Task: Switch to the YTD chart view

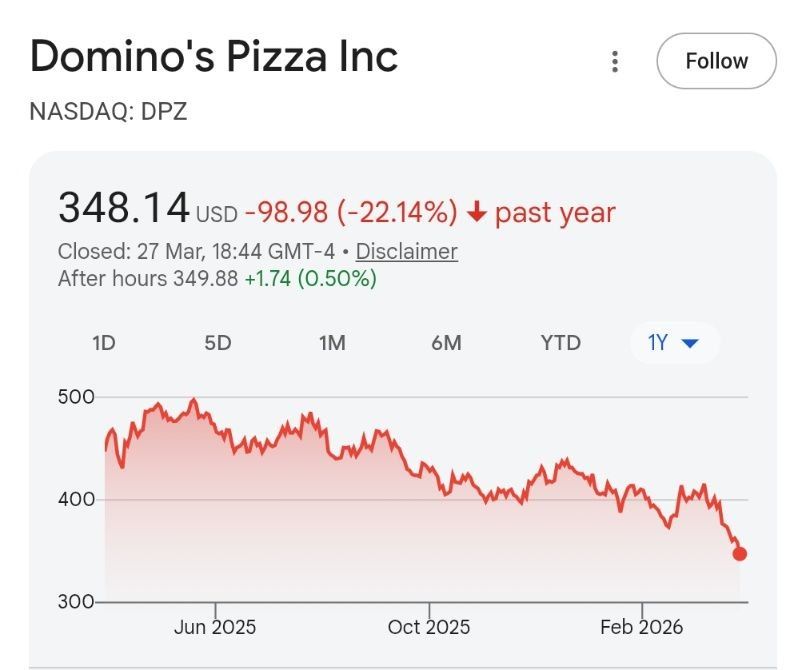Action: (558, 343)
